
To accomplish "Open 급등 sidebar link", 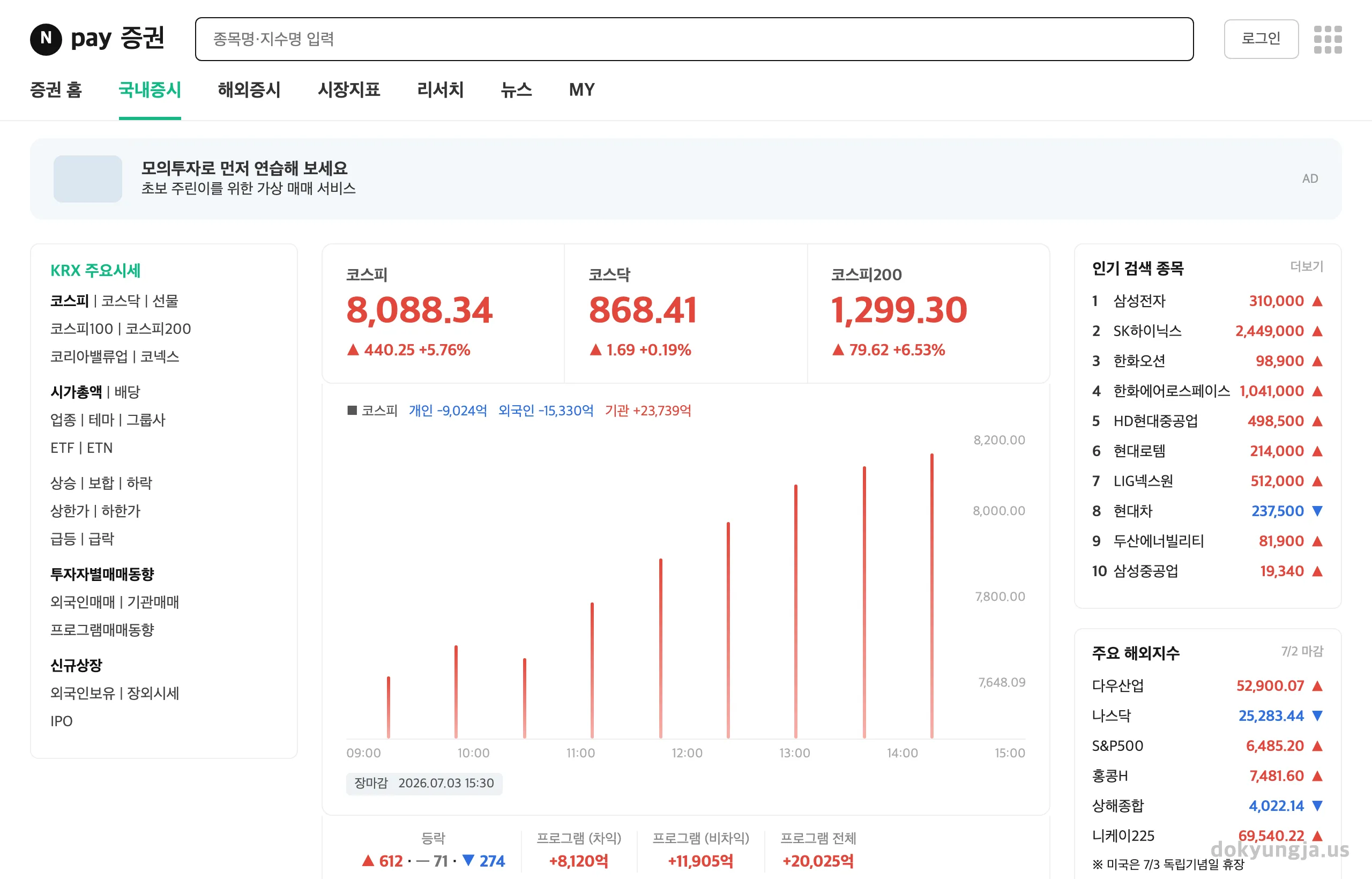I will click(63, 539).
